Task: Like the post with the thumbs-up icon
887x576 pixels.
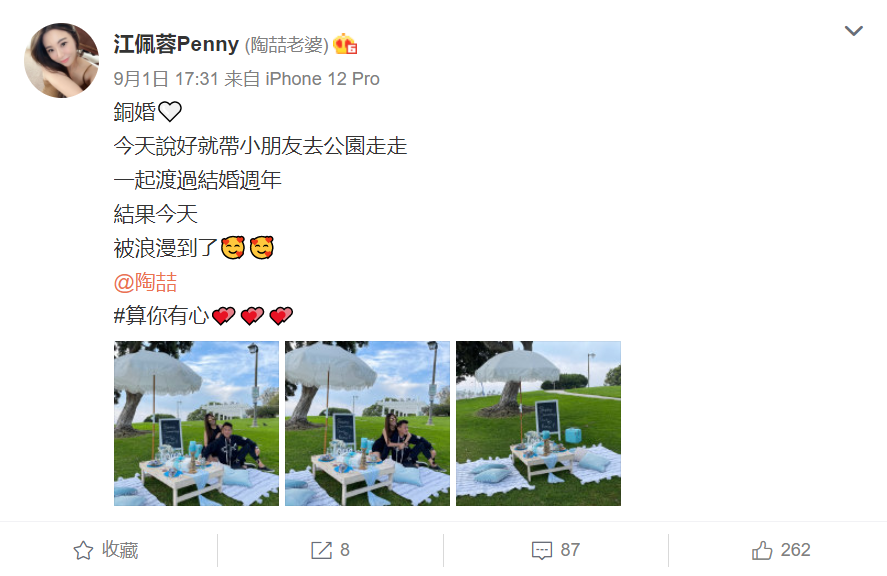Action: click(x=762, y=550)
